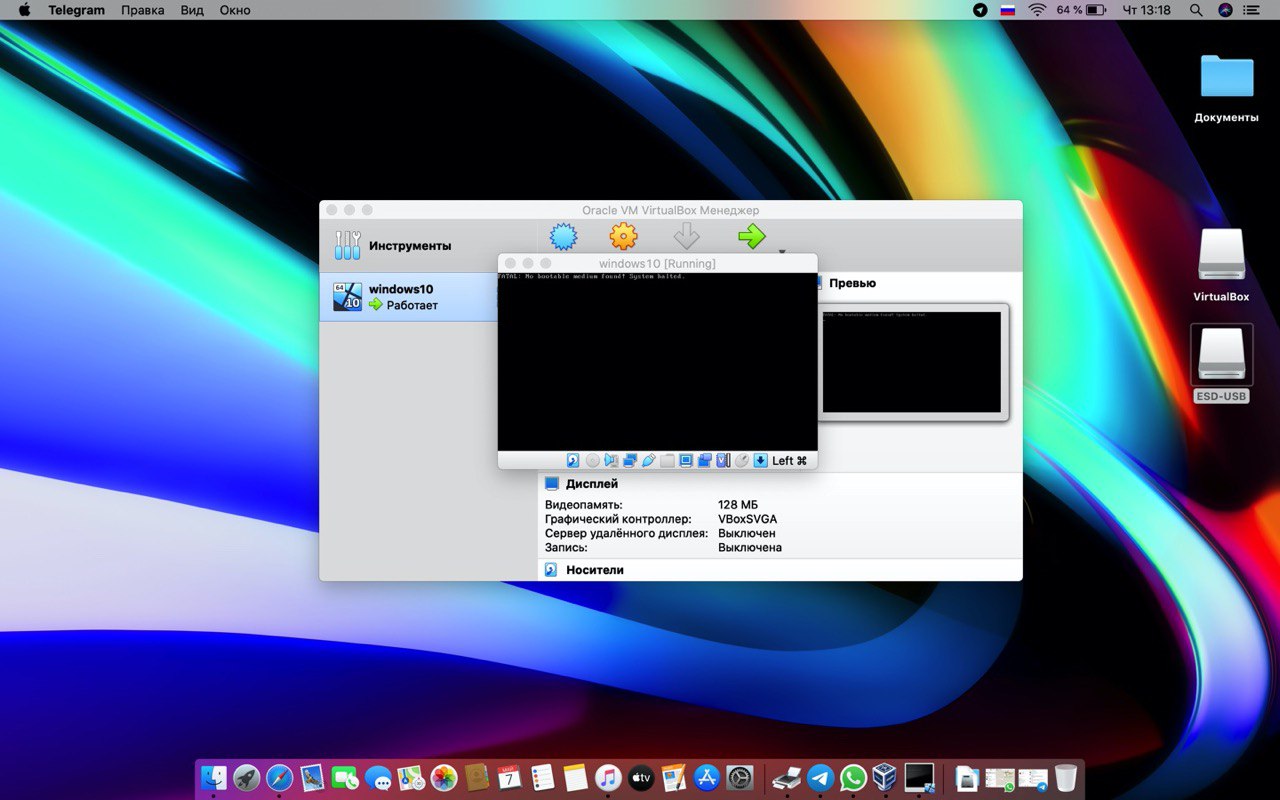
Task: Open VM Settings with the orange gear icon
Action: [x=624, y=237]
